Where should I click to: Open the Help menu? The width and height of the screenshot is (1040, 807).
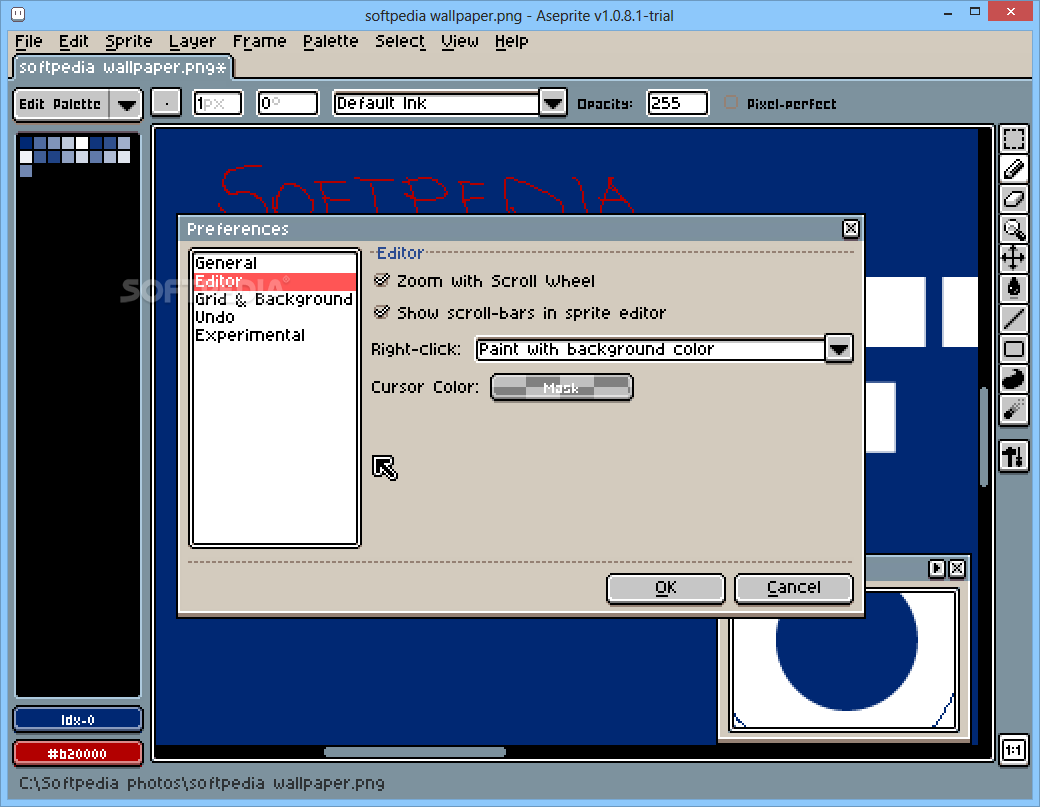(511, 41)
